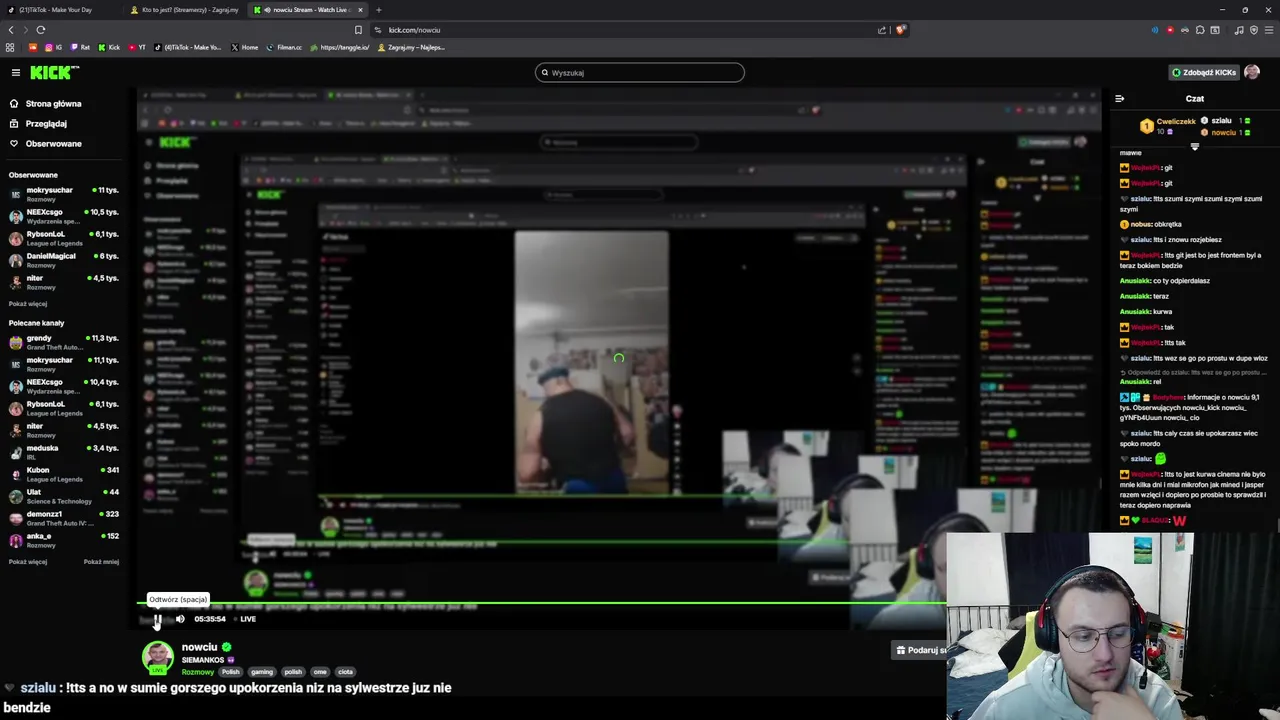Open anka_e channel in recommended list
1280x720 pixels.
(64, 540)
